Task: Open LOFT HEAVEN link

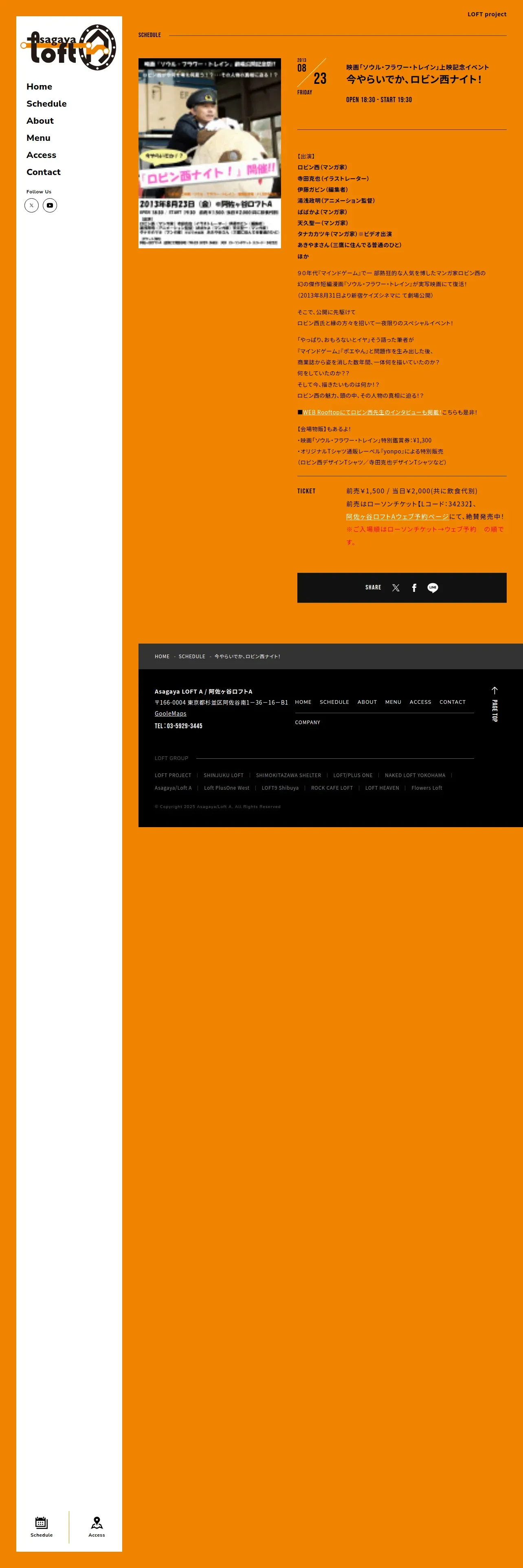Action: [x=382, y=788]
